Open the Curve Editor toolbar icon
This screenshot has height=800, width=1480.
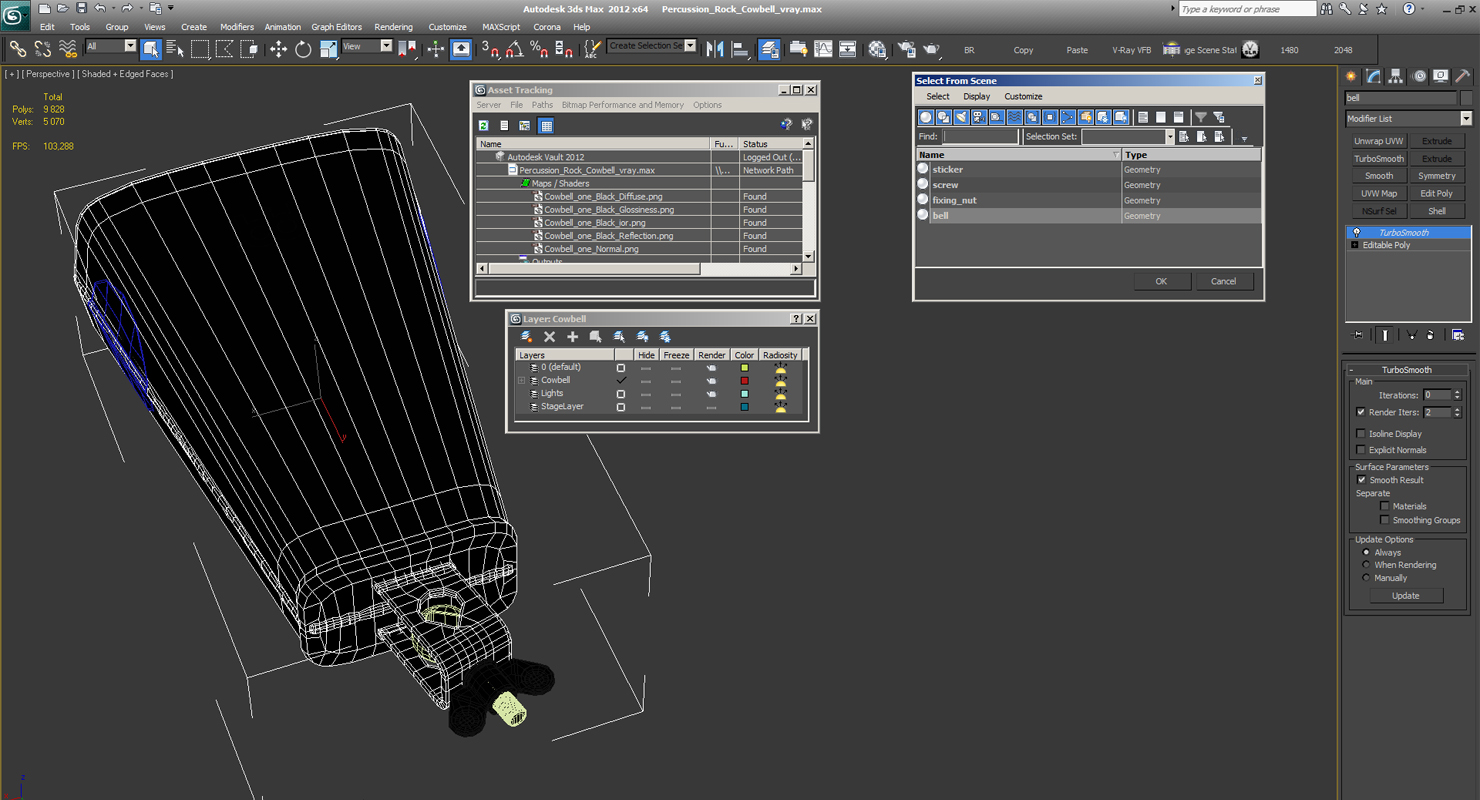click(823, 49)
